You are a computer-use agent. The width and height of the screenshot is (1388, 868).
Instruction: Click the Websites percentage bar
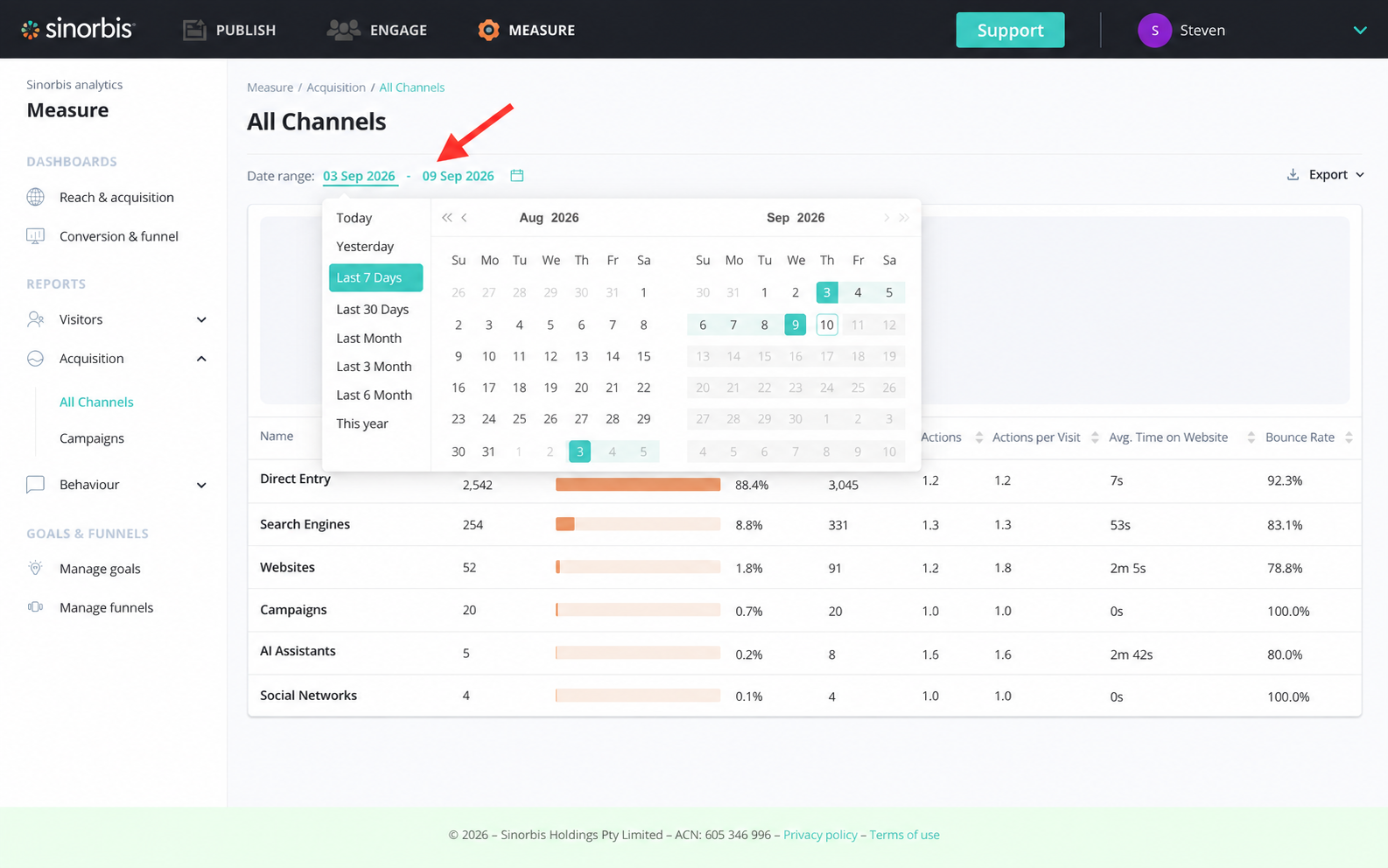(x=638, y=567)
